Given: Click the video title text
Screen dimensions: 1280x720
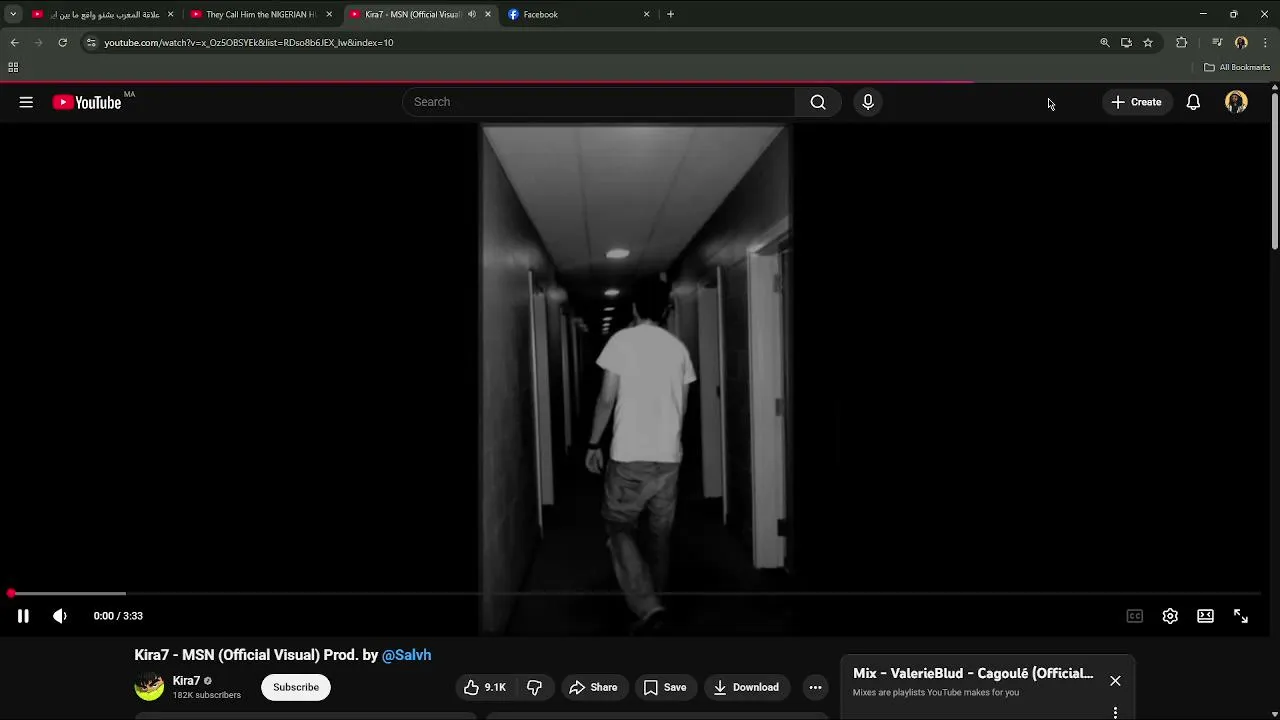Looking at the screenshot, I should tap(283, 655).
